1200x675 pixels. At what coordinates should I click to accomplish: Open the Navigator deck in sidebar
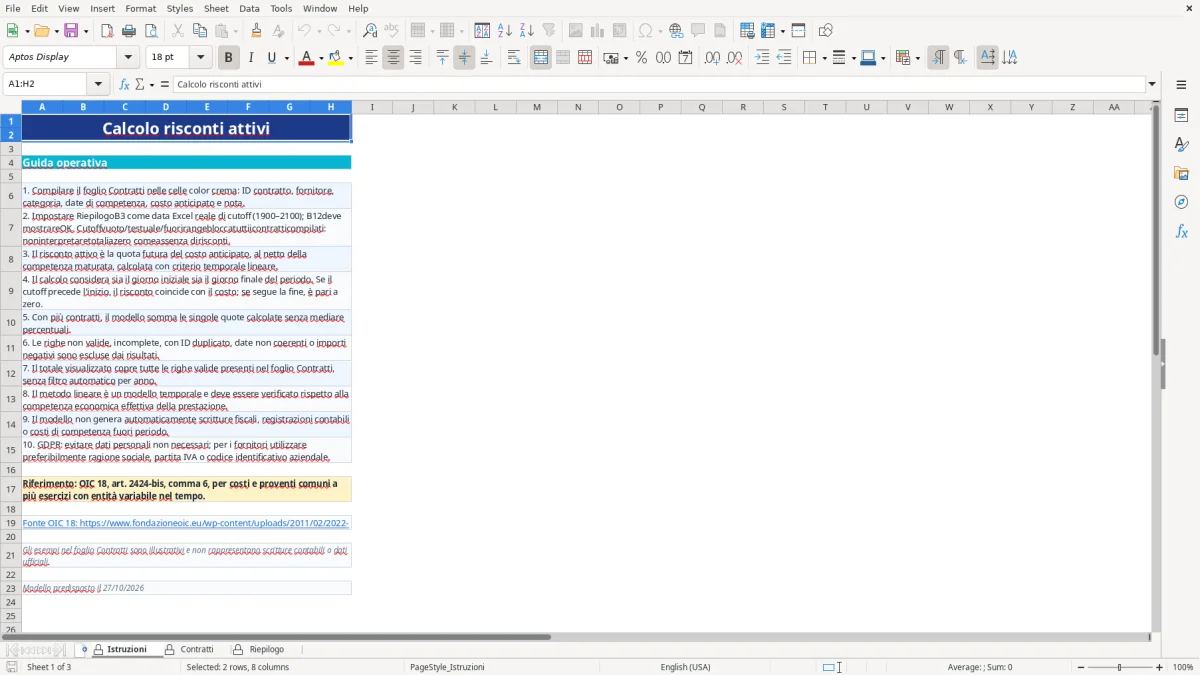[1181, 202]
